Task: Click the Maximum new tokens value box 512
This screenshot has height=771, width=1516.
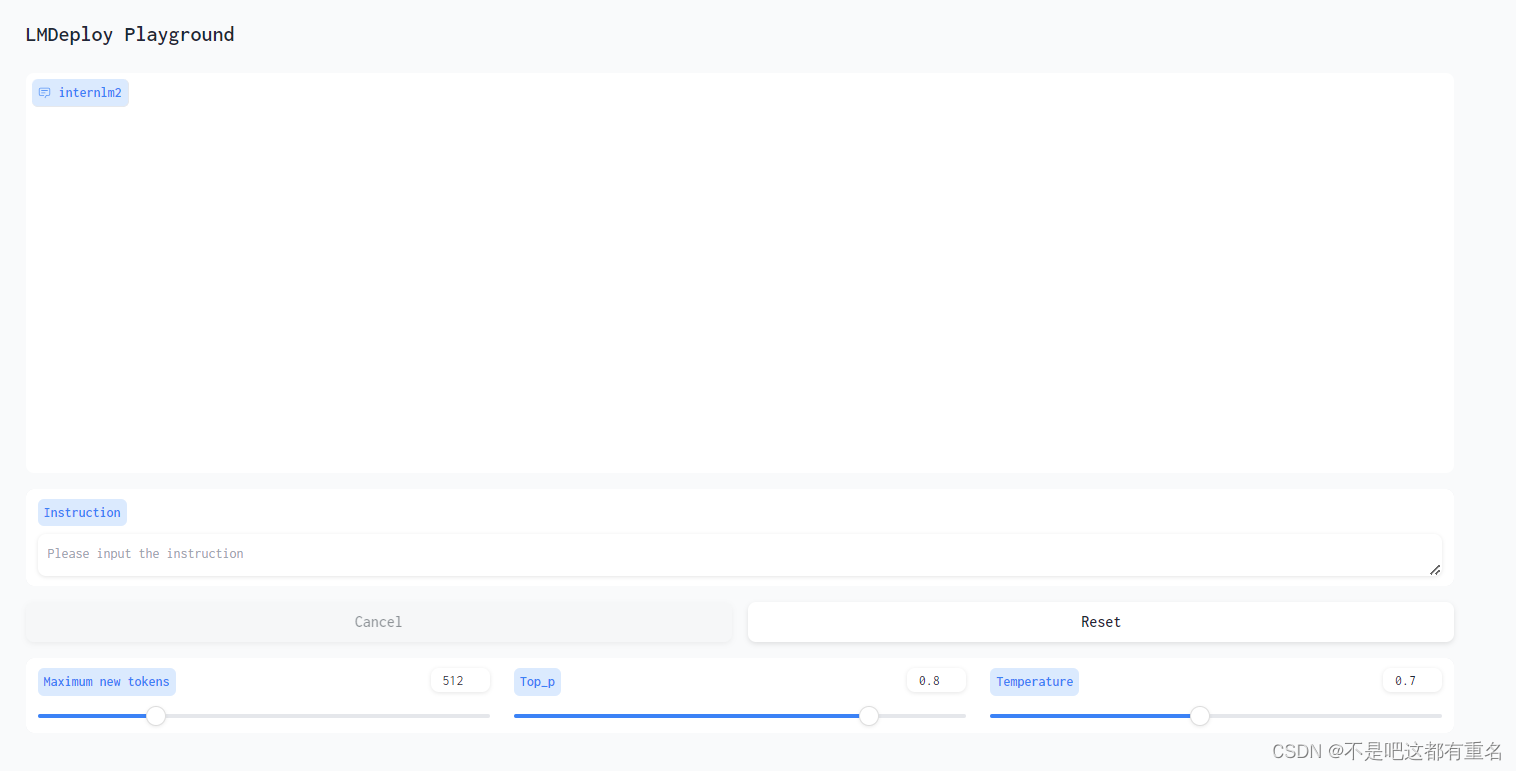Action: (460, 681)
